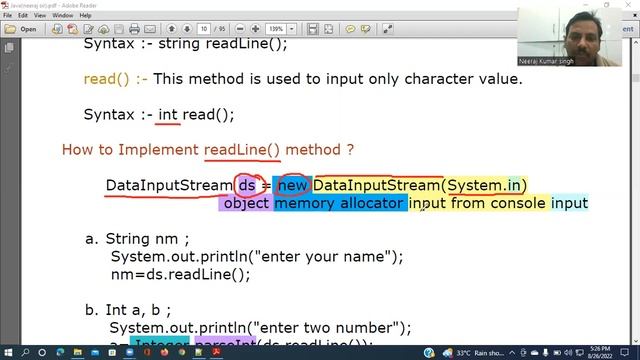Open the File menu
Image resolution: width=640 pixels, height=360 pixels.
7,16
